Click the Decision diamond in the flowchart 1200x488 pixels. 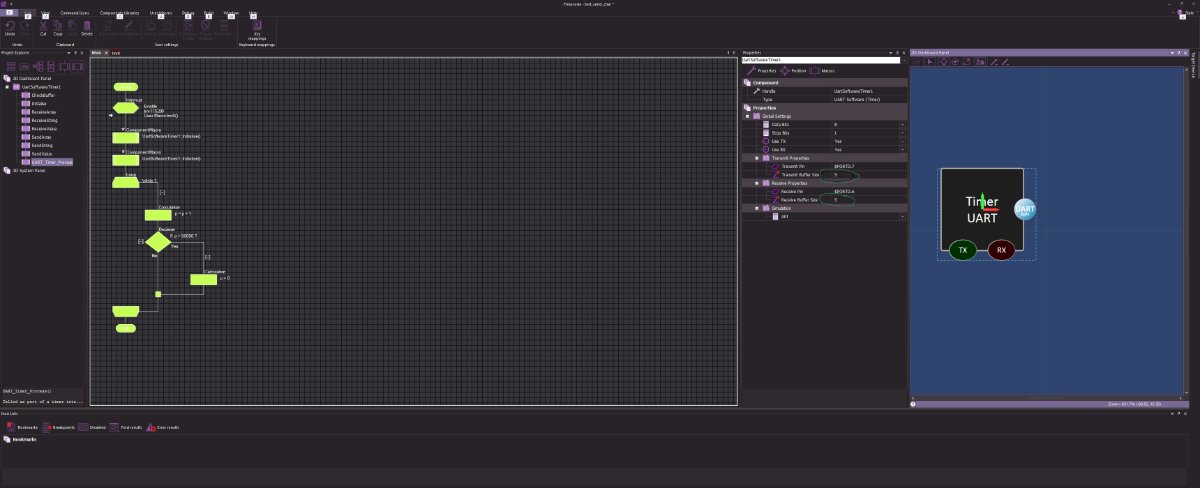158,241
